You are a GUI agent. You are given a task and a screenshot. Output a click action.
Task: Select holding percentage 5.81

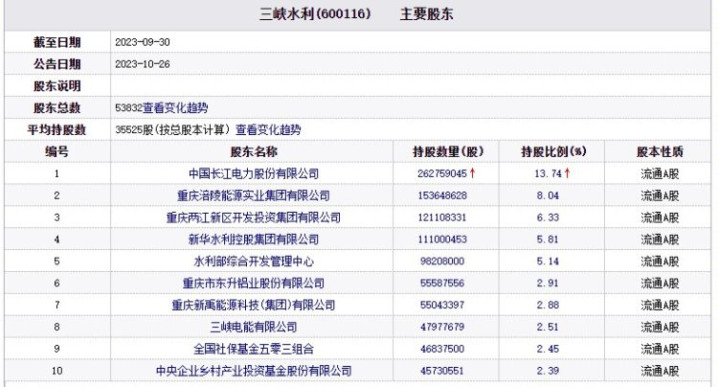(548, 240)
